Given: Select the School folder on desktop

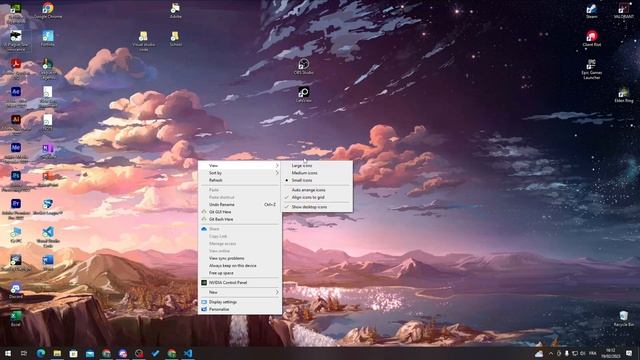Looking at the screenshot, I should tap(176, 38).
